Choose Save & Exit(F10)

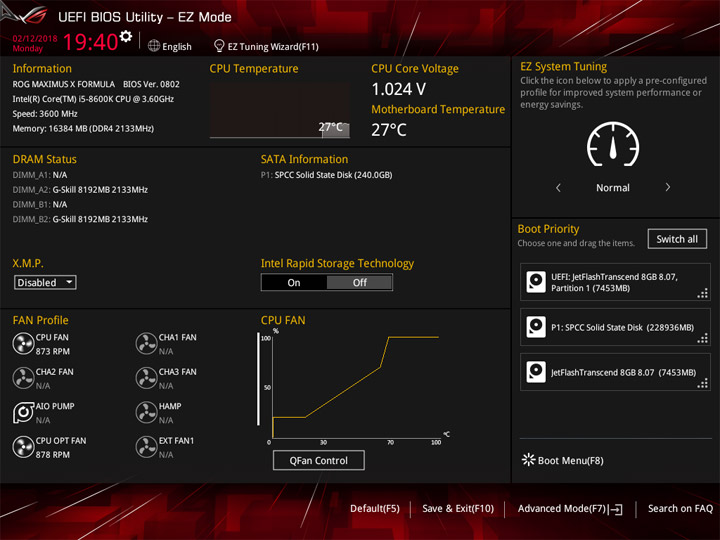click(x=458, y=508)
